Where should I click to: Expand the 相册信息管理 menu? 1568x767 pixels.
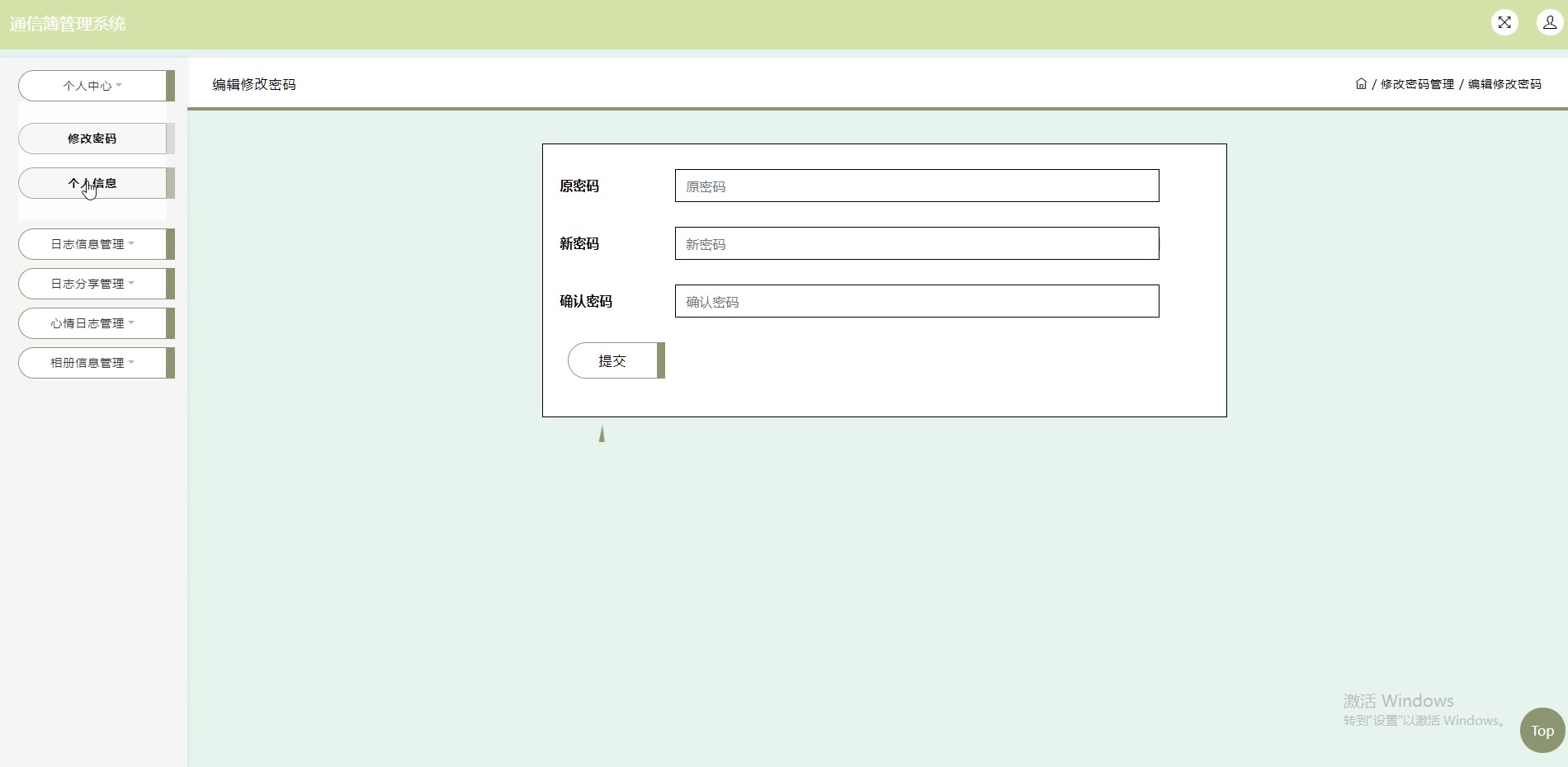(97, 363)
